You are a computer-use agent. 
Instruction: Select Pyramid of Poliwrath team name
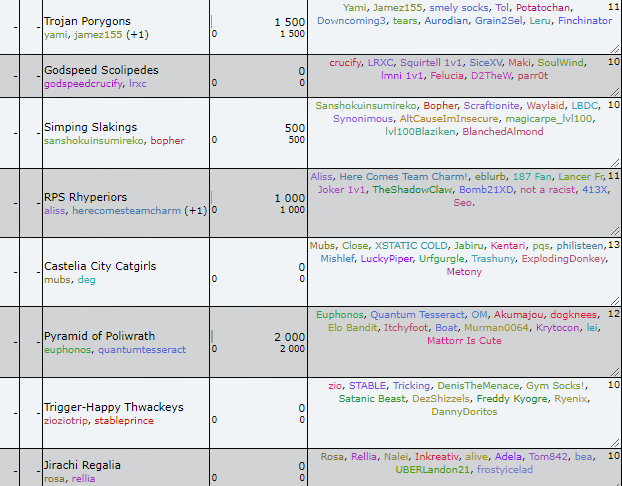pyautogui.click(x=99, y=336)
